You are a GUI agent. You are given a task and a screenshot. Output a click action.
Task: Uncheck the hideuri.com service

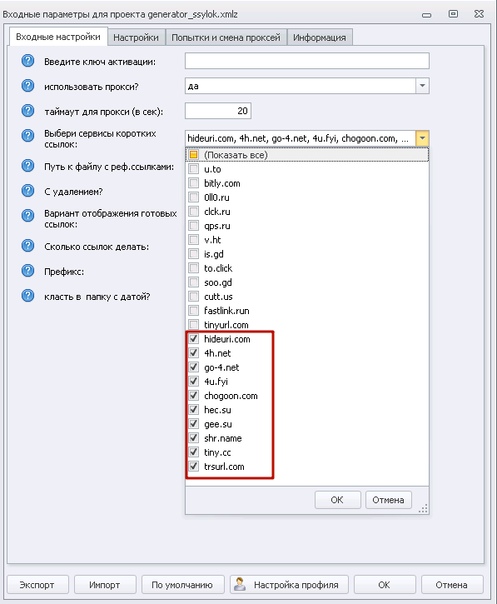click(x=193, y=339)
